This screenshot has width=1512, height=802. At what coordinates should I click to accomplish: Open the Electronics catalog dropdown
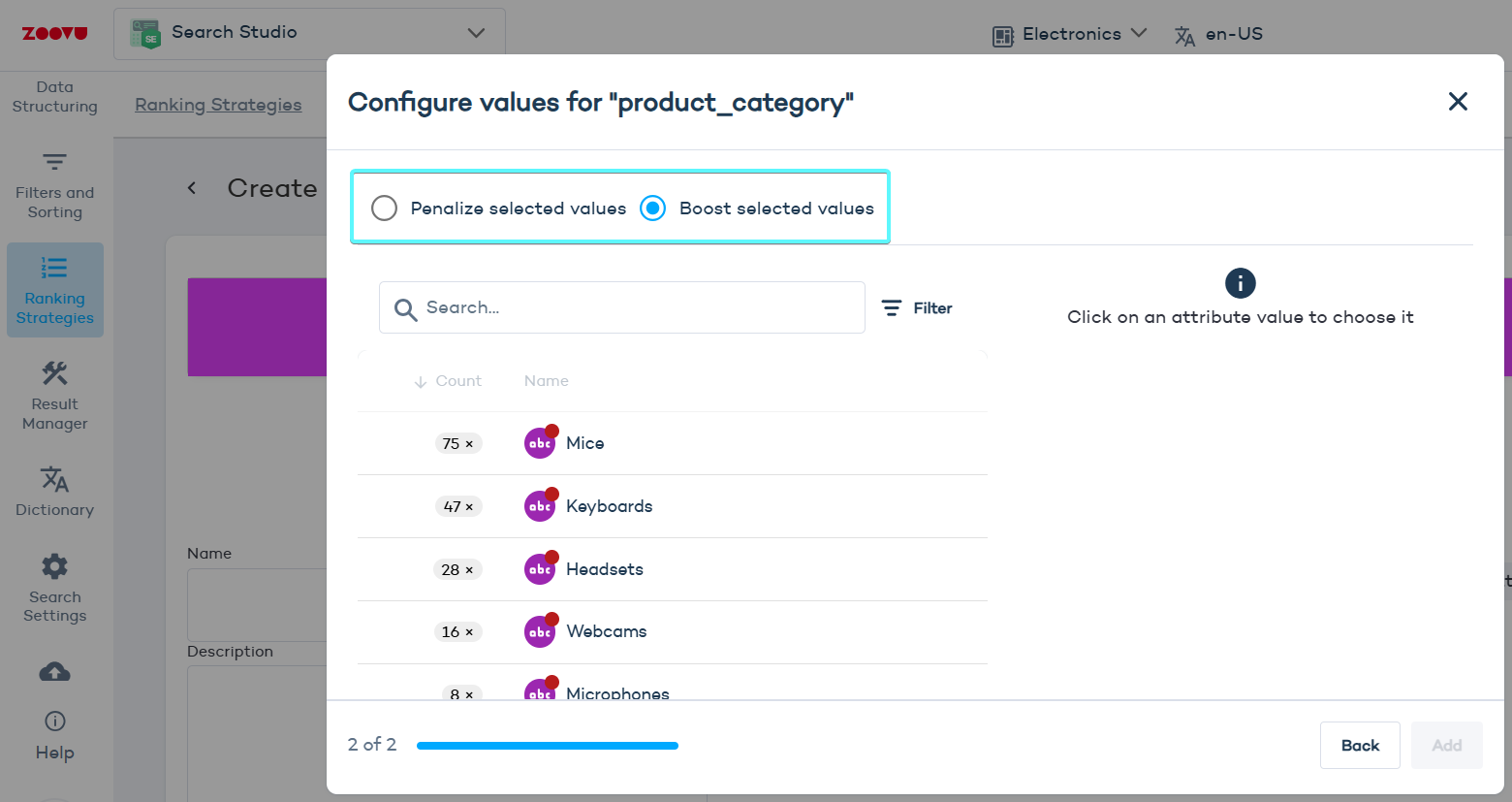1070,35
